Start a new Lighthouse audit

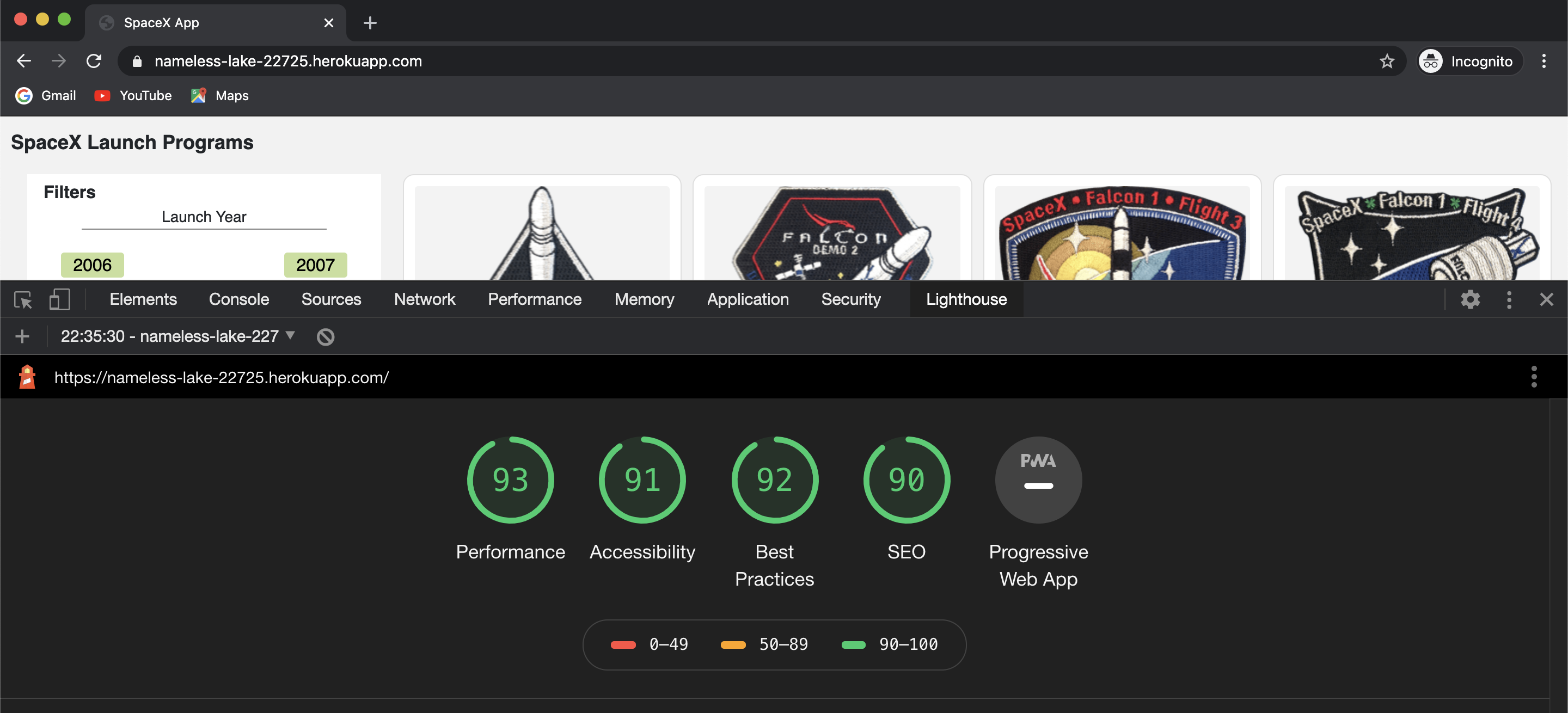point(22,336)
